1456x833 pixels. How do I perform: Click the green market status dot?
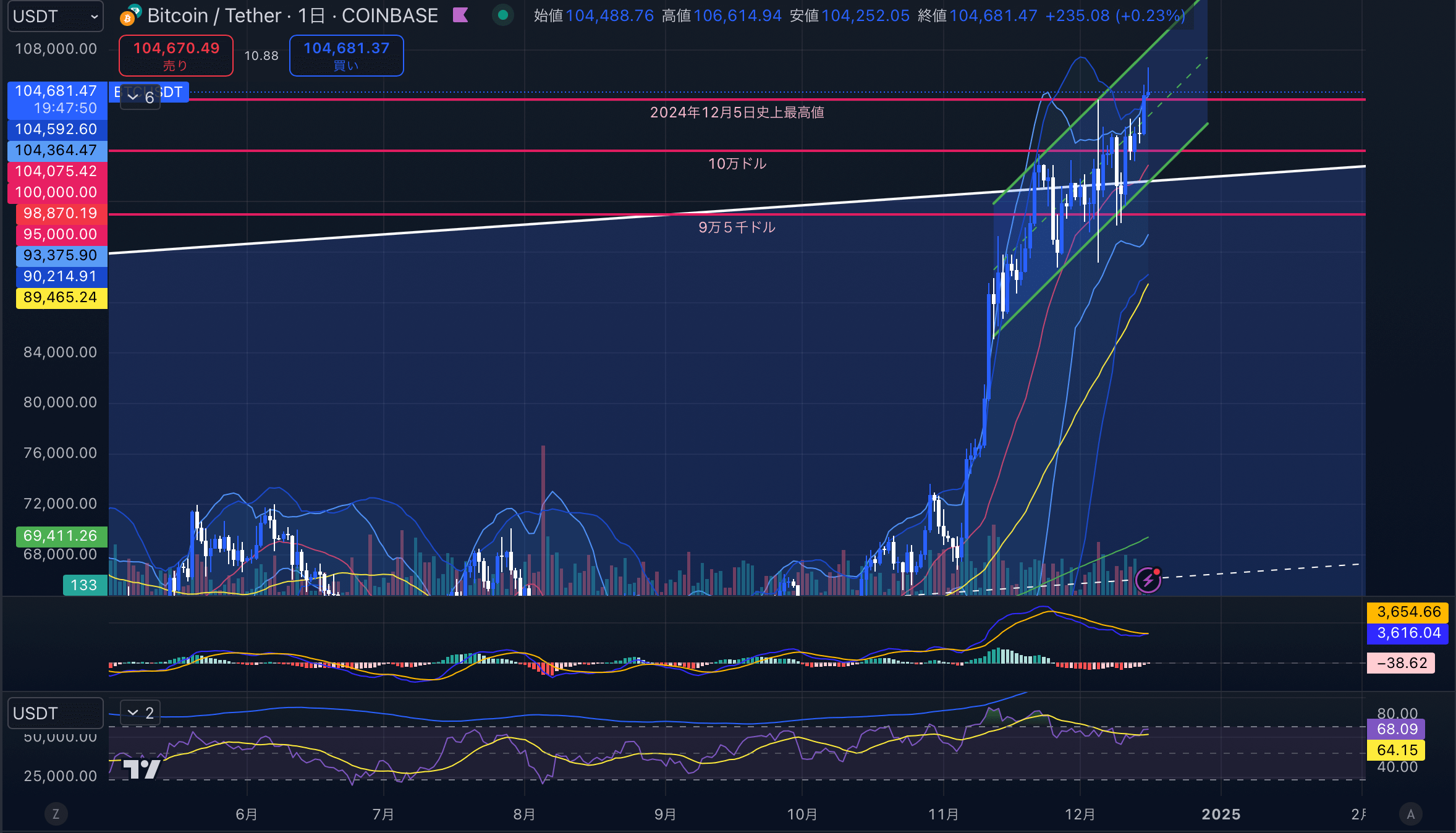503,15
